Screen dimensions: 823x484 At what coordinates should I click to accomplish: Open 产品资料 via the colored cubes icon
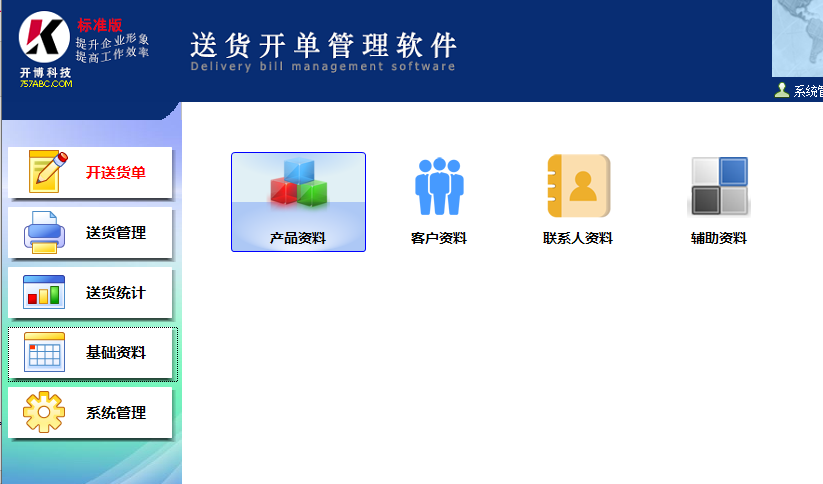click(298, 187)
